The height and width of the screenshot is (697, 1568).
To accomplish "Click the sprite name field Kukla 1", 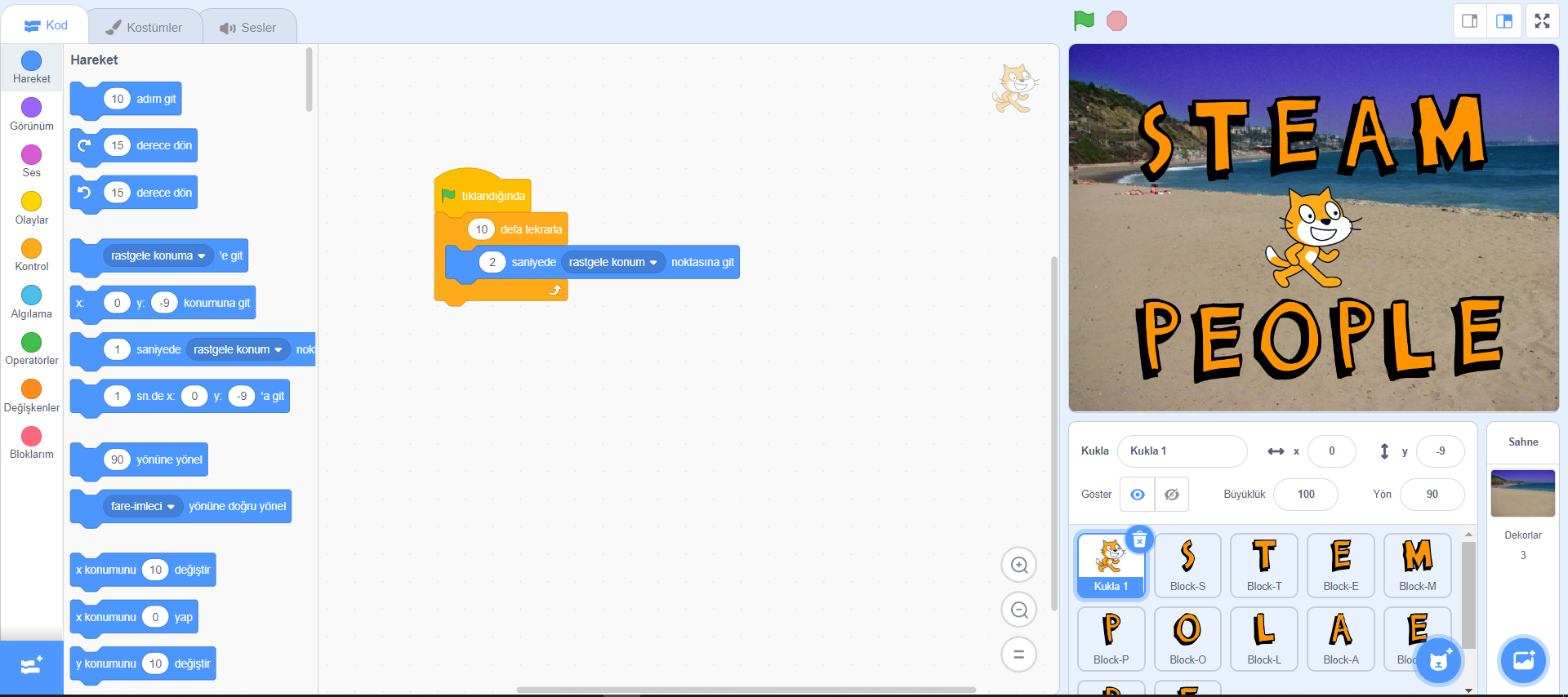I will click(1182, 451).
